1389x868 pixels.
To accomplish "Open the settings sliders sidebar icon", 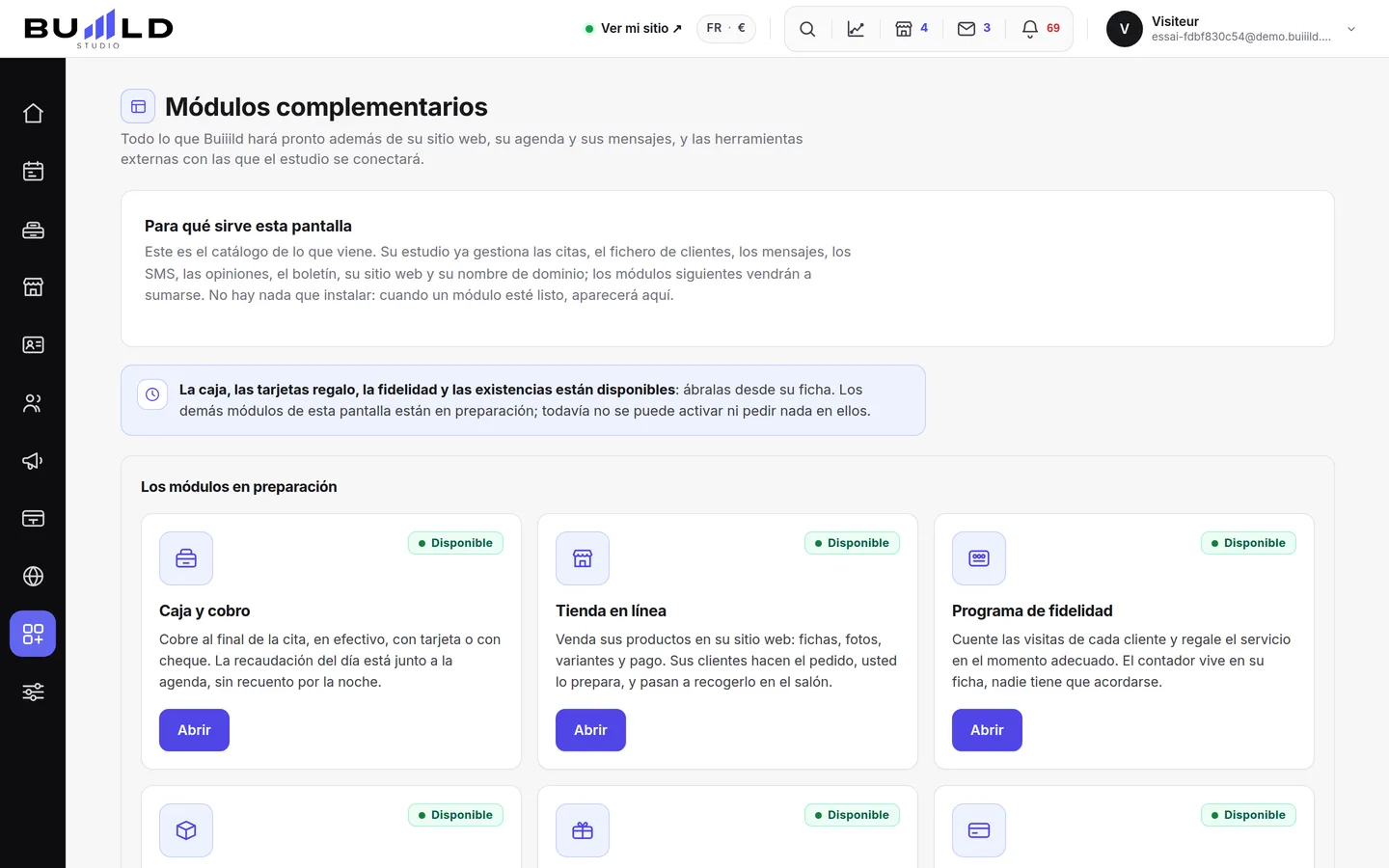I will click(x=33, y=692).
